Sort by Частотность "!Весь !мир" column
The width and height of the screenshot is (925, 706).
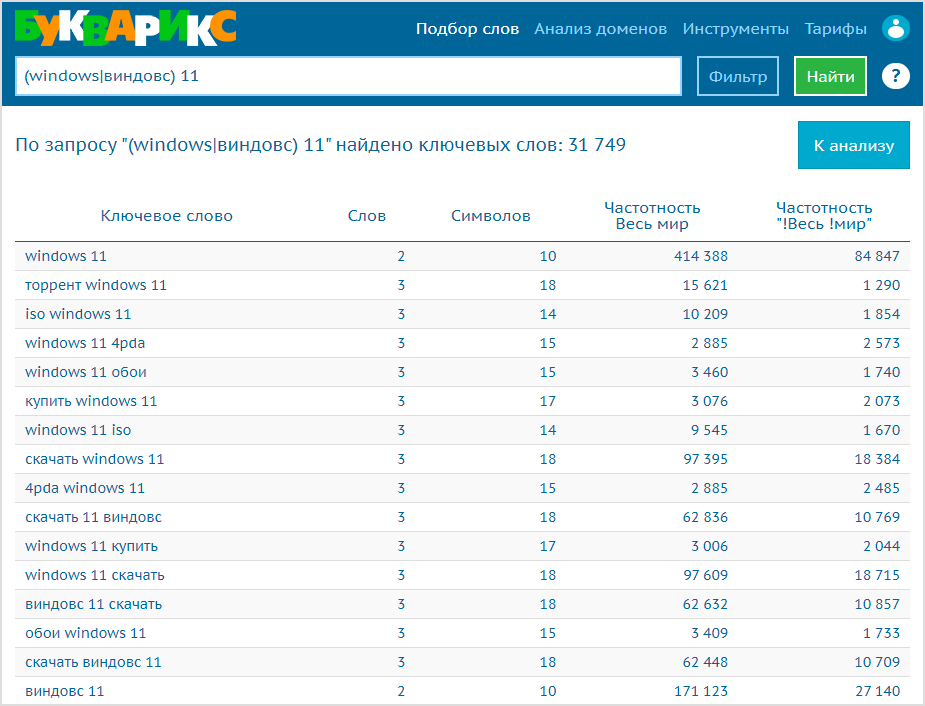pyautogui.click(x=824, y=216)
